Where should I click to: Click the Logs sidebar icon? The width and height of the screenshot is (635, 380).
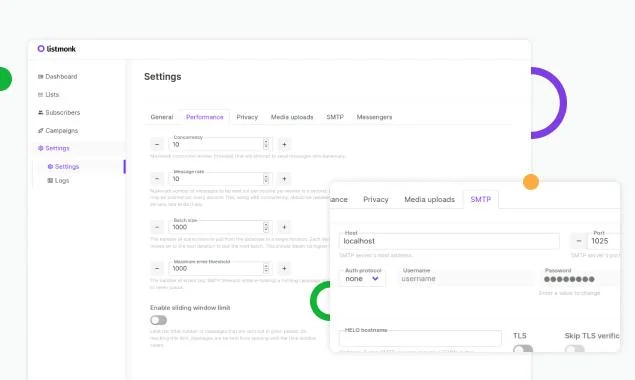(x=50, y=180)
